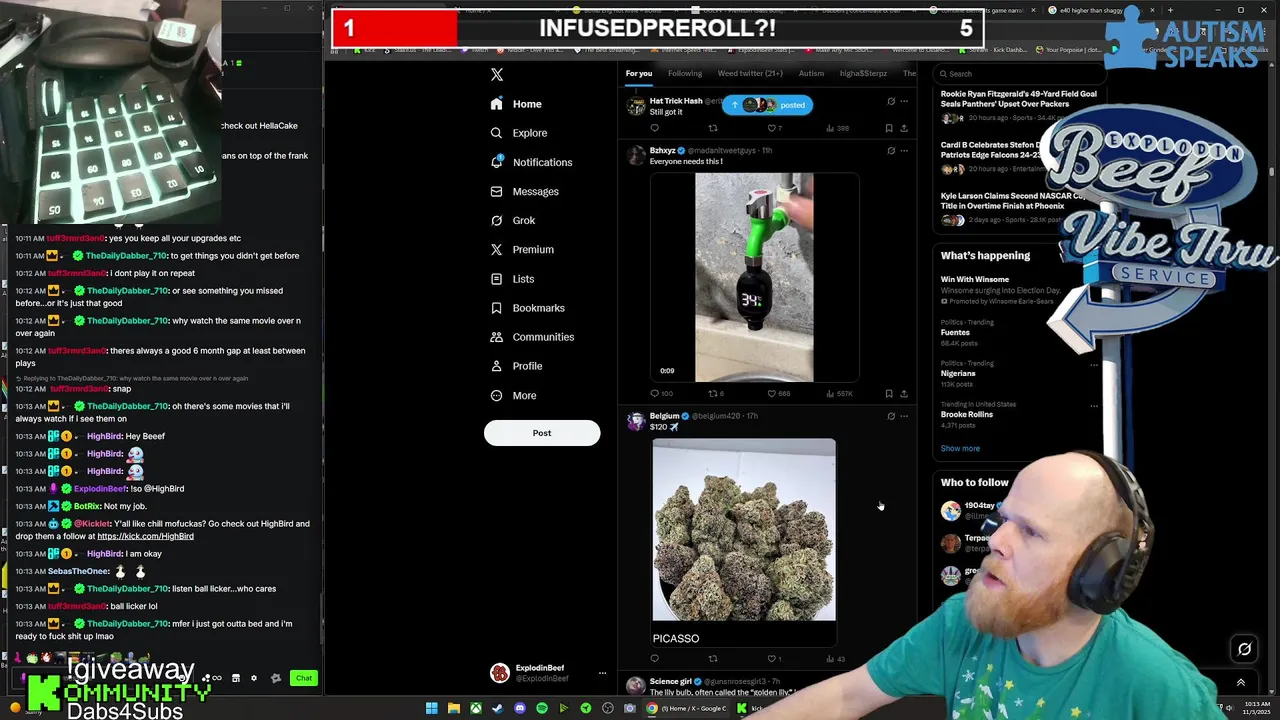
Task: Open settings gear in Kick chat footer
Action: click(x=253, y=678)
